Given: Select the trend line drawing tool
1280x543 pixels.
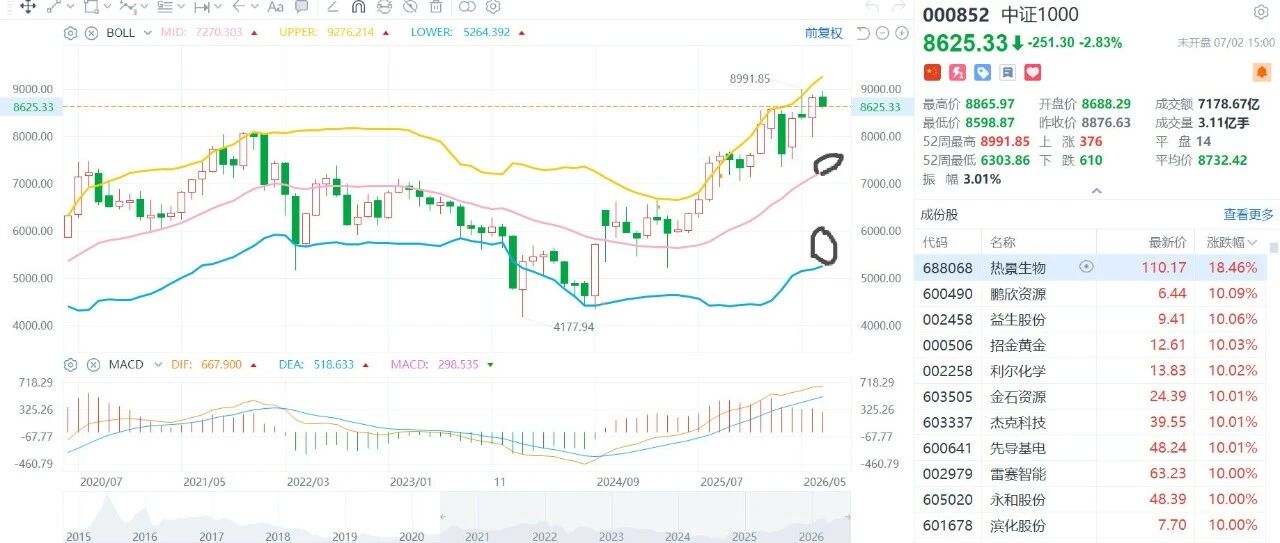Looking at the screenshot, I should [53, 7].
